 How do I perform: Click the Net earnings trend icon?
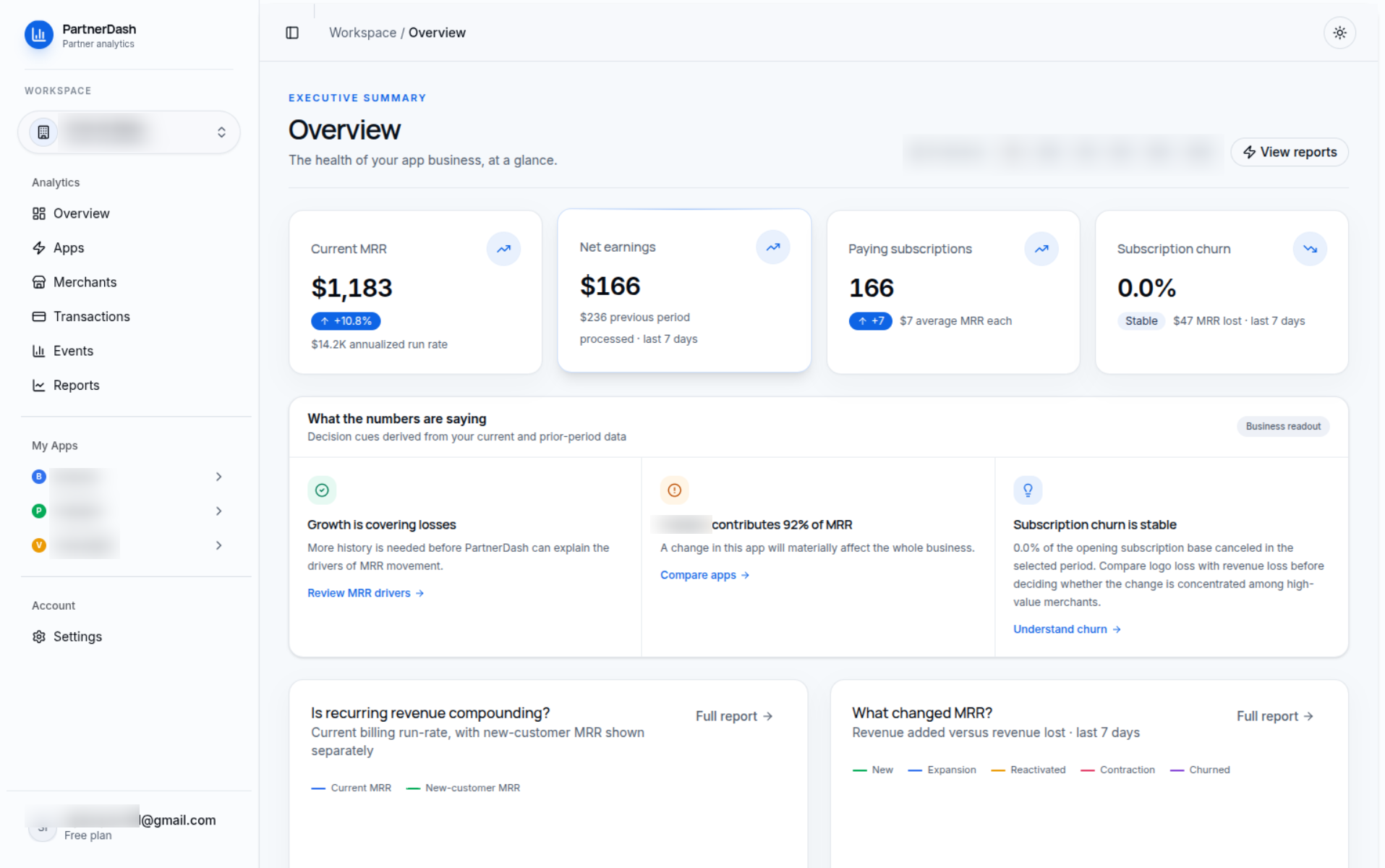point(772,247)
